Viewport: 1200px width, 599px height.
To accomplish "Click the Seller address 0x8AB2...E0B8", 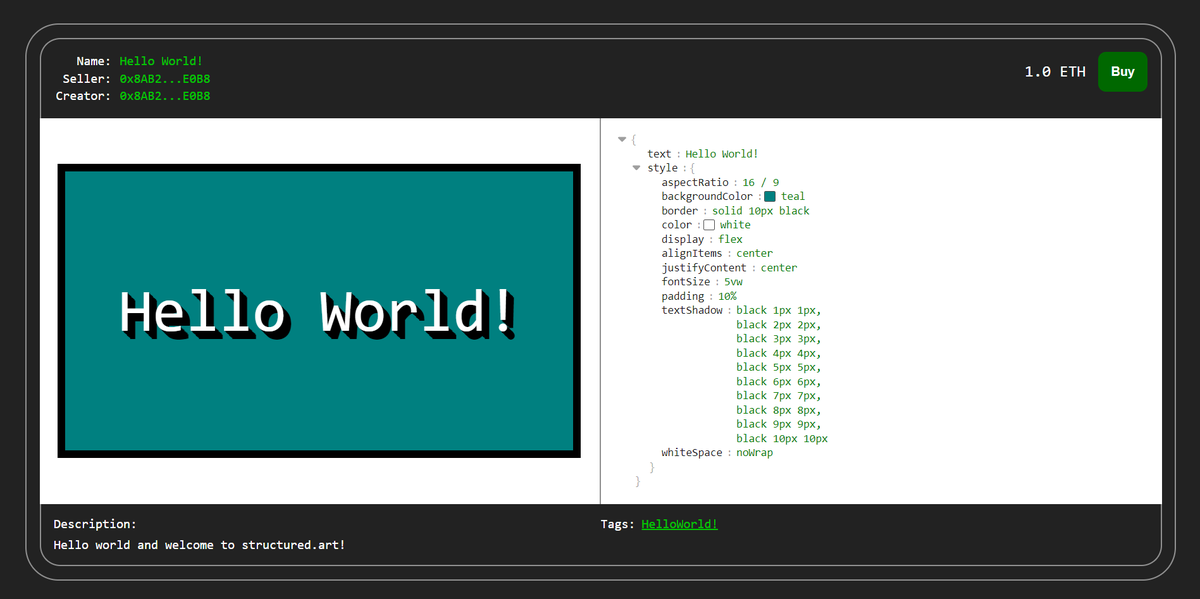I will click(164, 79).
